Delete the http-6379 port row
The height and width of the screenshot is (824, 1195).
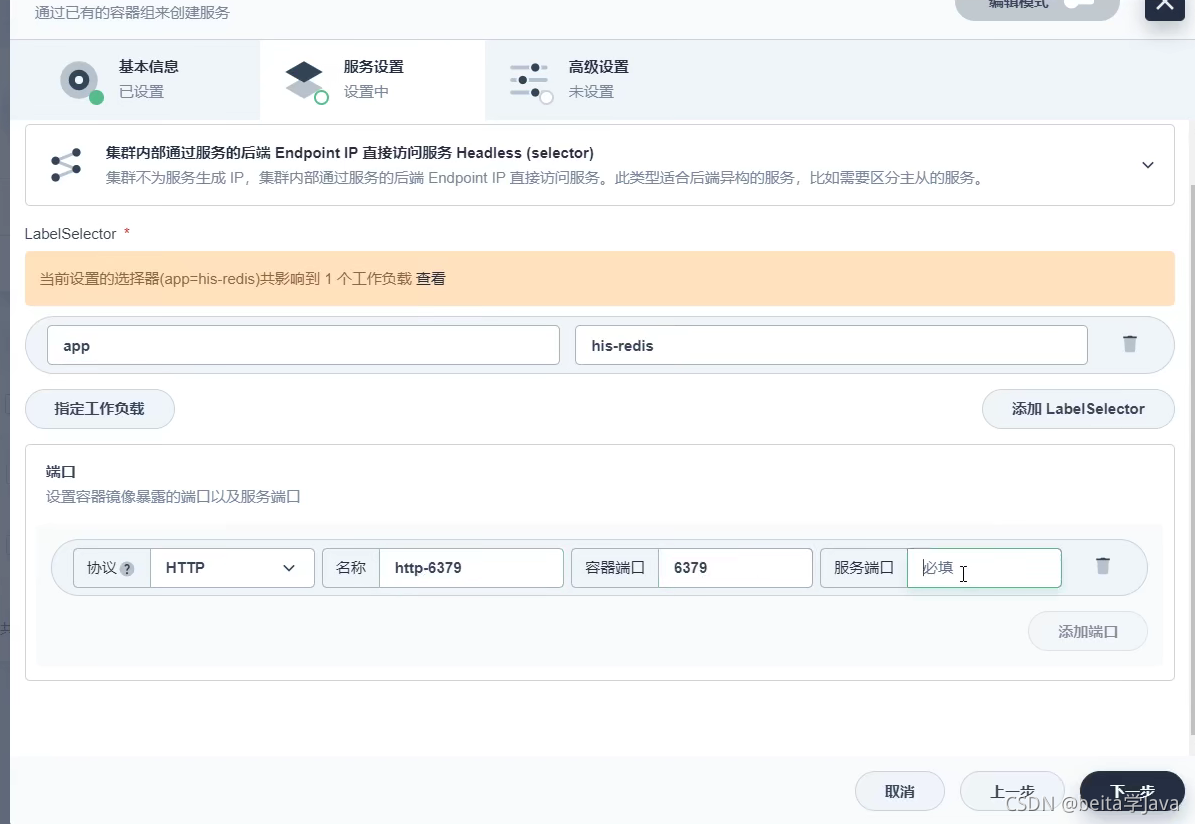click(x=1103, y=566)
